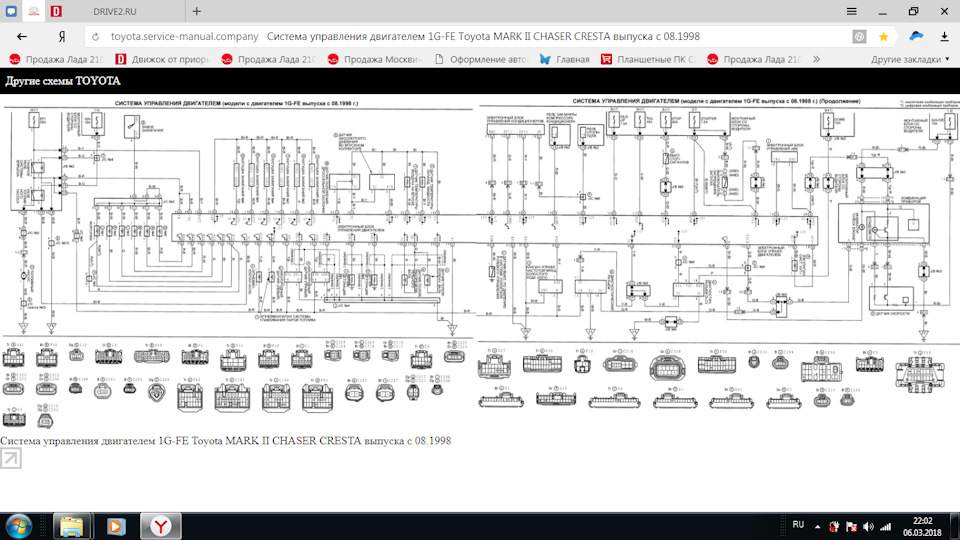
Task: Open the downloads arrow icon
Action: tap(944, 37)
